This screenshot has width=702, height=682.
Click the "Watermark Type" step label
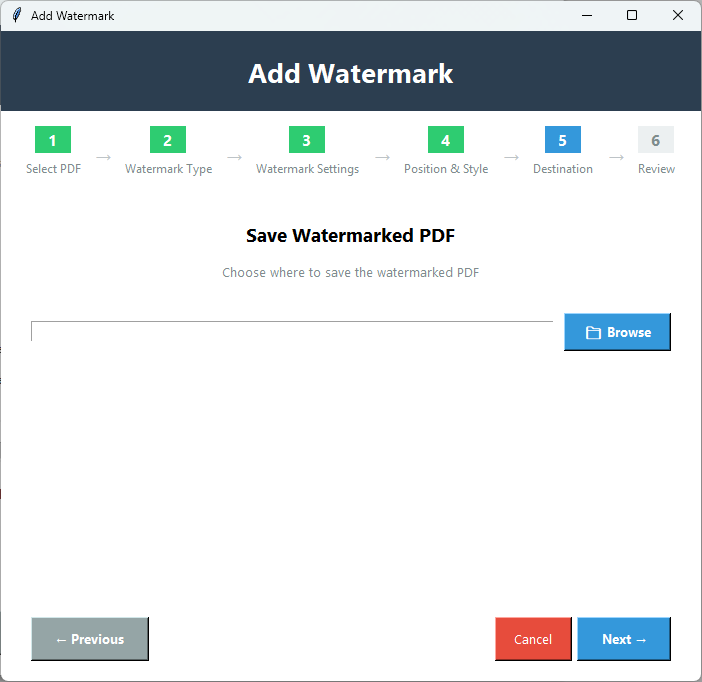(x=168, y=169)
